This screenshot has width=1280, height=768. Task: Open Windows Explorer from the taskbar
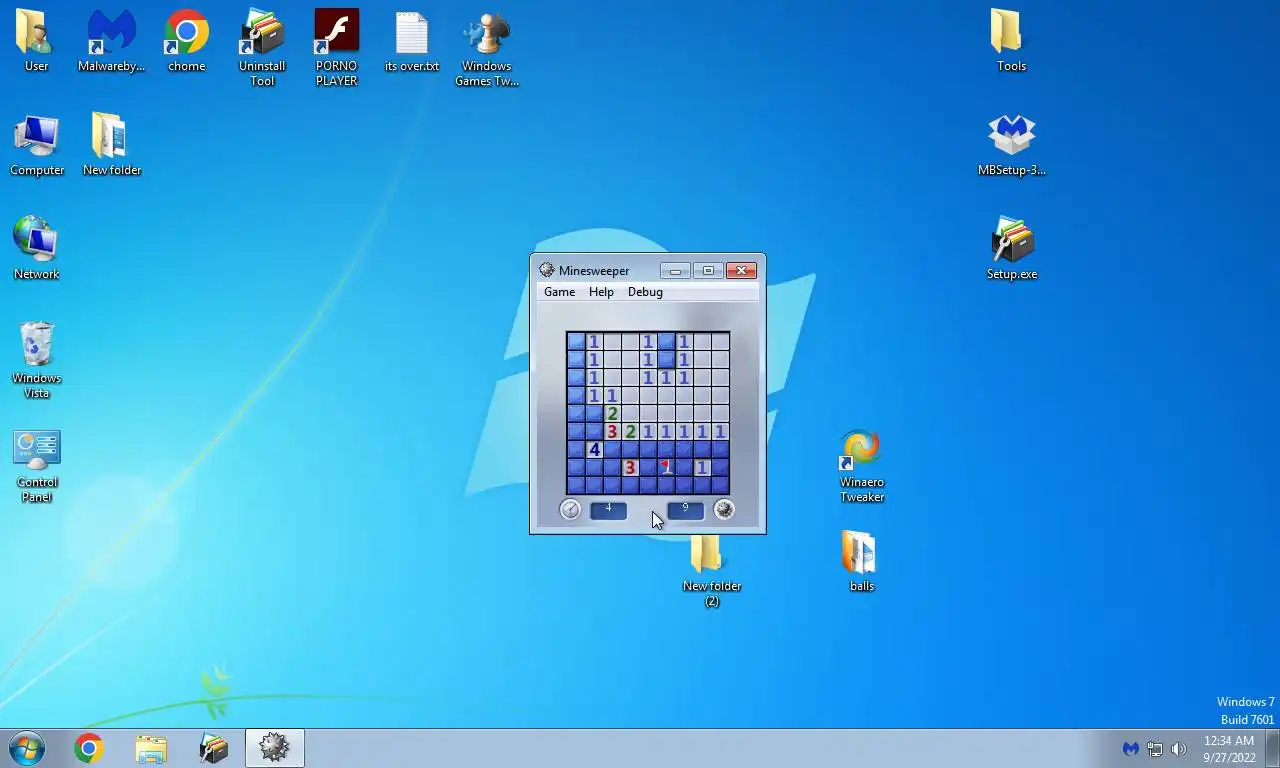151,747
